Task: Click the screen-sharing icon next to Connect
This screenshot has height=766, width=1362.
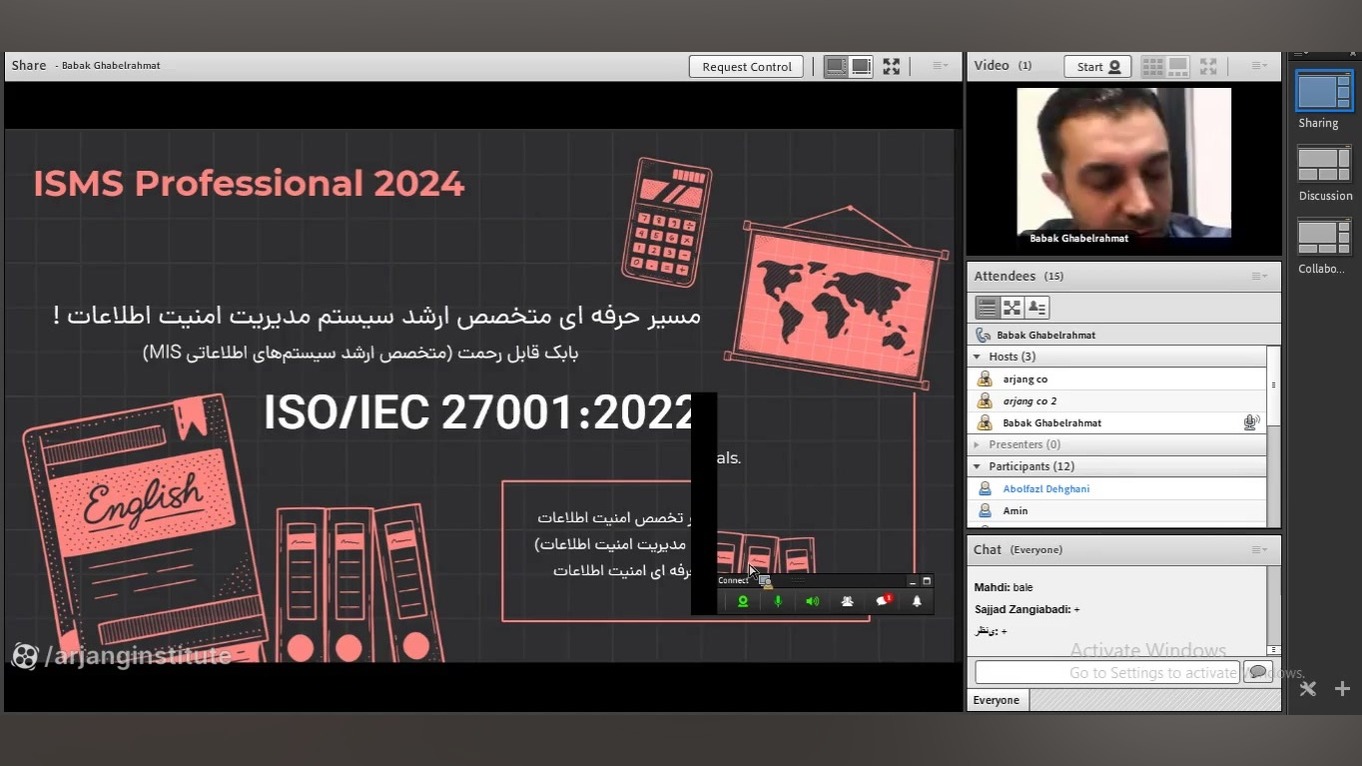Action: pos(765,581)
